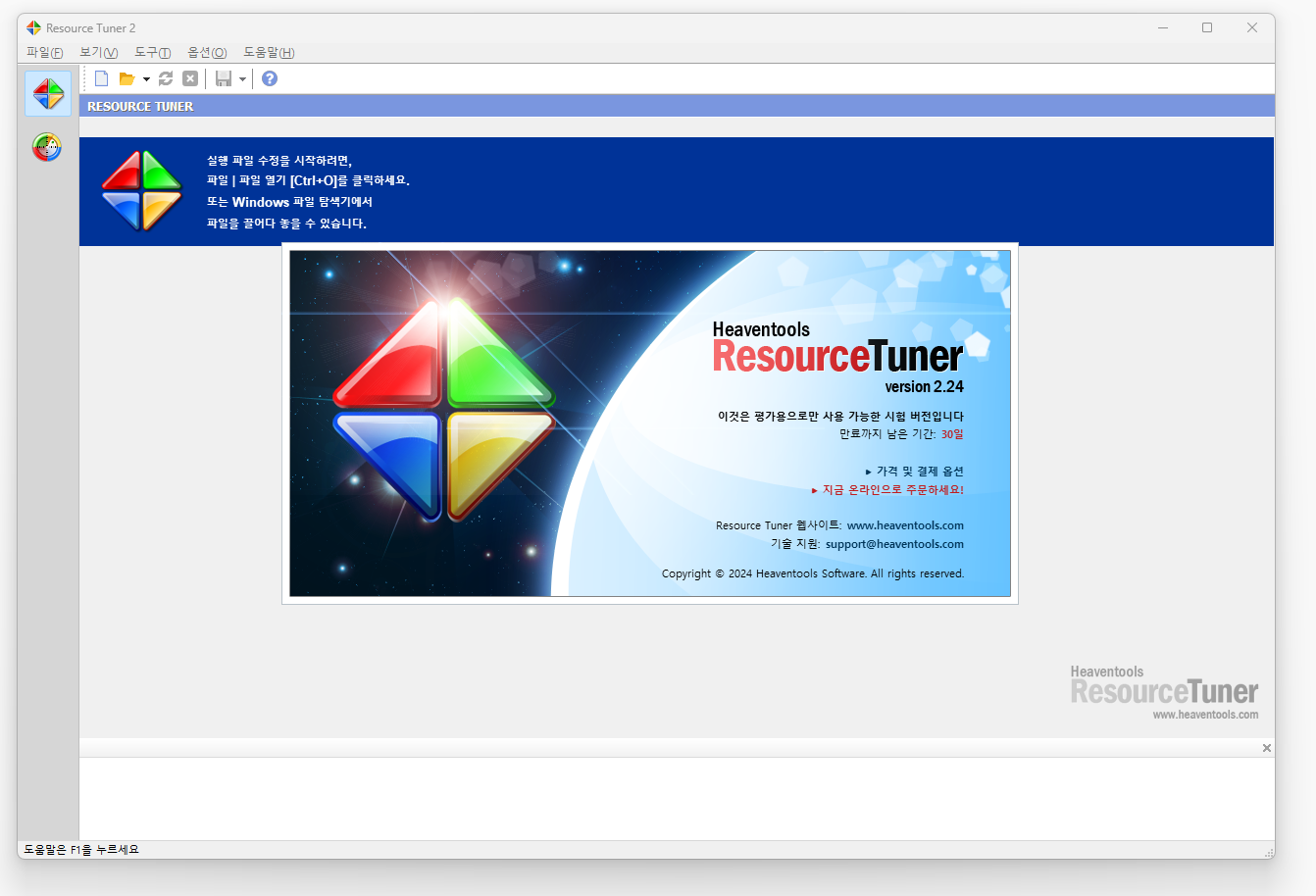Viewport: 1316px width, 896px height.
Task: Click the Save floppy disk icon
Action: (x=223, y=78)
